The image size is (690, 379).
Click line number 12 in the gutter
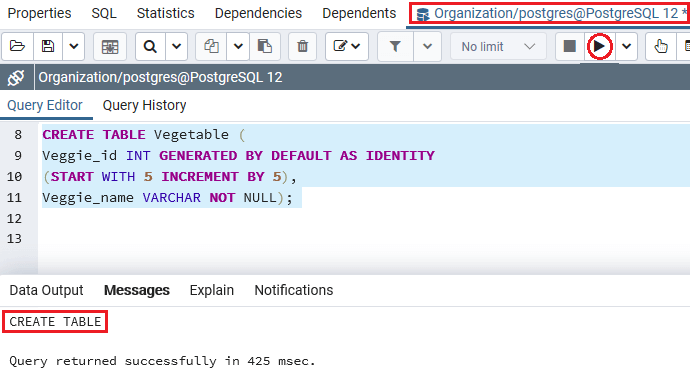[14, 219]
